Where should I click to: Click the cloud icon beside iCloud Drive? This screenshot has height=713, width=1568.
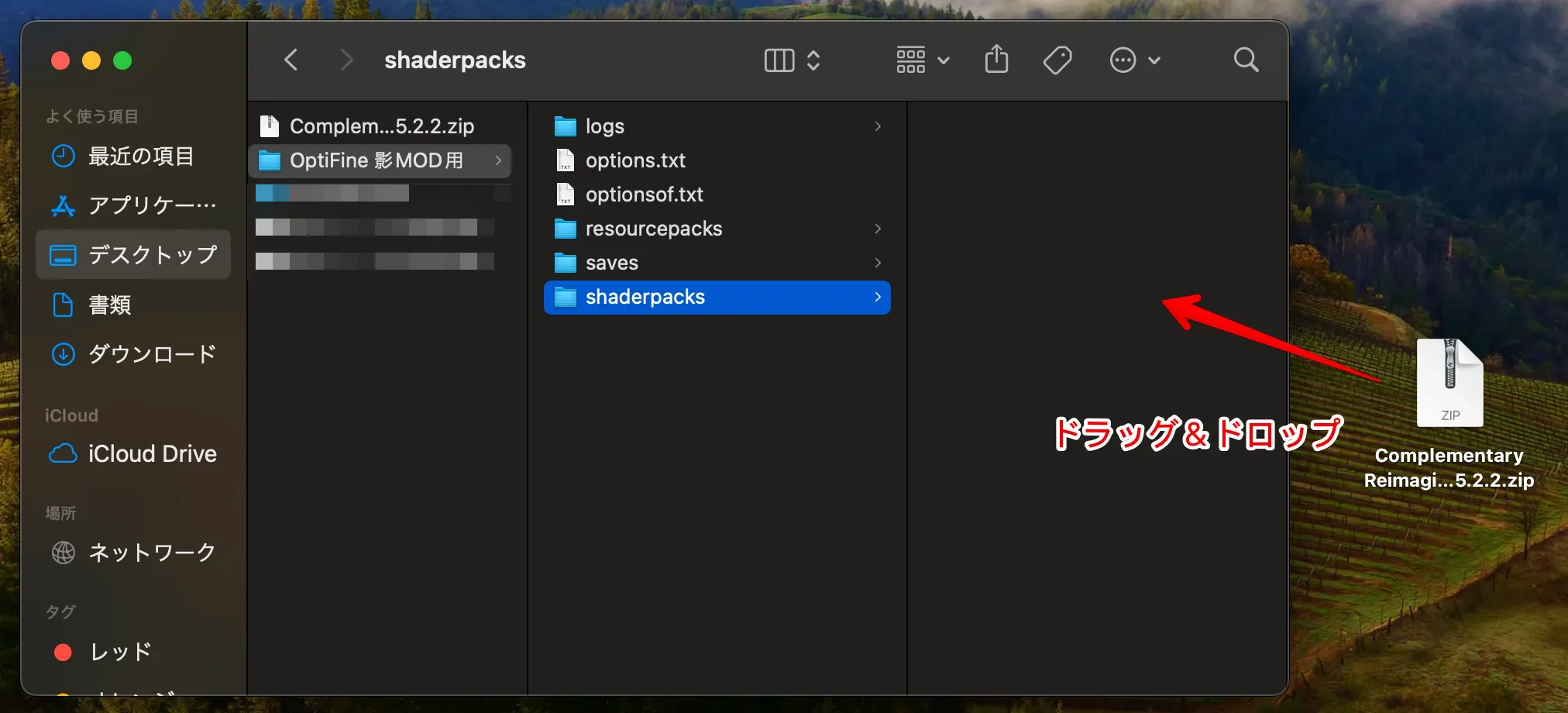[x=63, y=453]
